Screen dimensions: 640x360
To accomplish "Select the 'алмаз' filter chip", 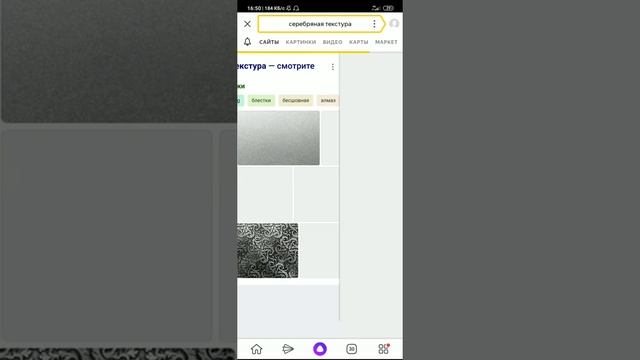I will 328,100.
